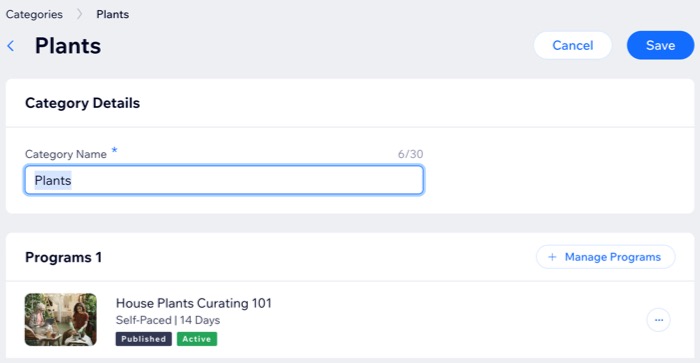The height and width of the screenshot is (363, 700).
Task: Focus the Category Name input field
Action: pos(224,180)
